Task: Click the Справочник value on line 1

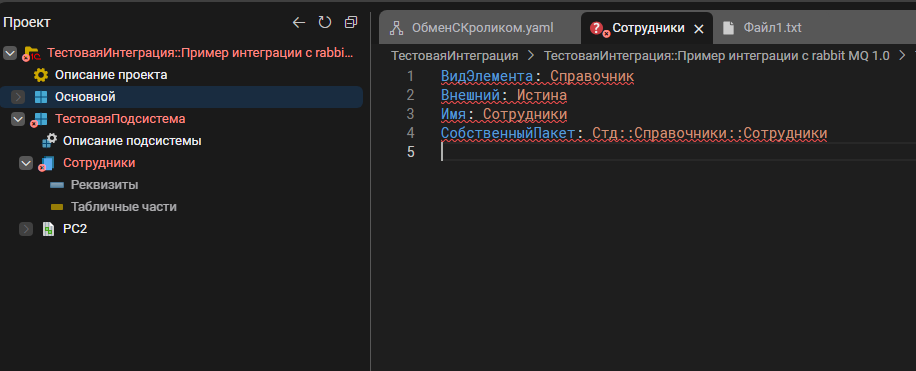Action: pyautogui.click(x=592, y=77)
